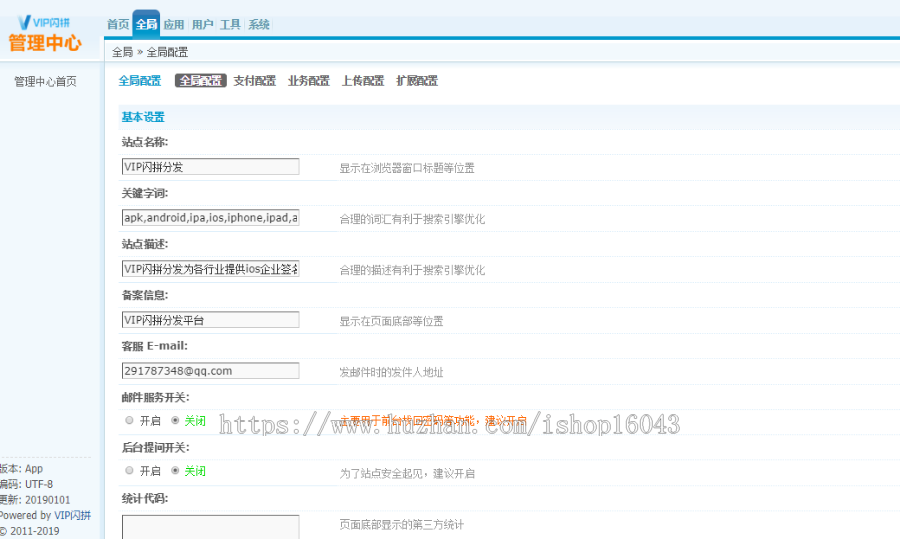Enable the 邮件服务开关 开启 radio button

[130, 421]
